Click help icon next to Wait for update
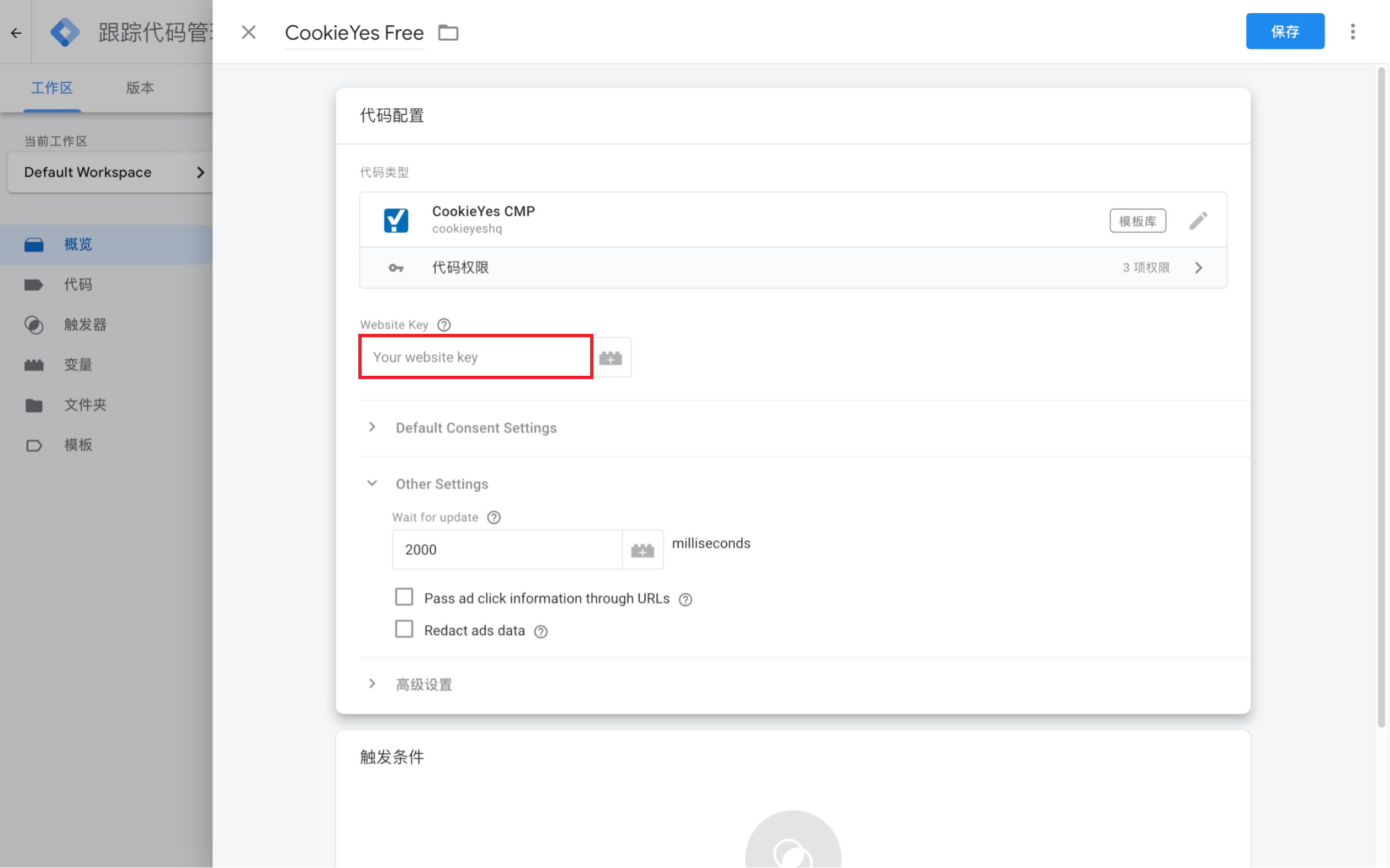Screen dimensions: 1390x868 [493, 518]
